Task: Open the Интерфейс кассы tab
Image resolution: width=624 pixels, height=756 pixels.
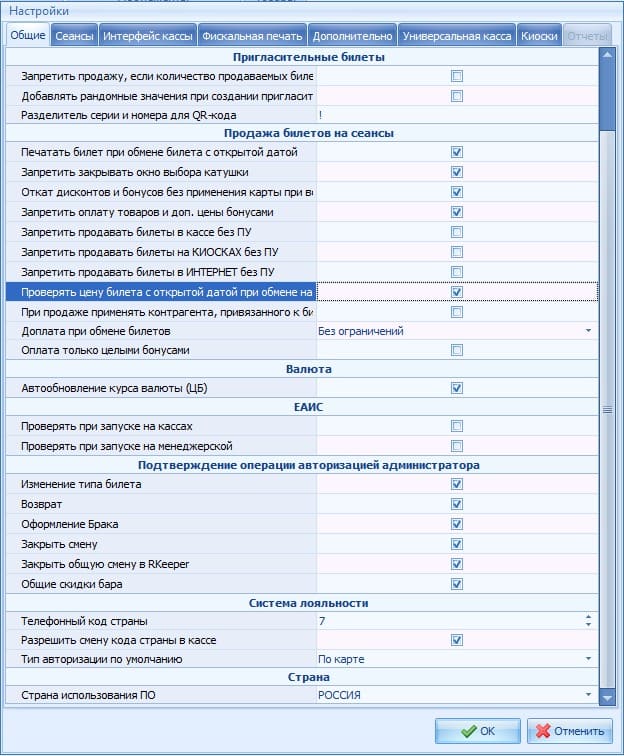Action: coord(148,36)
